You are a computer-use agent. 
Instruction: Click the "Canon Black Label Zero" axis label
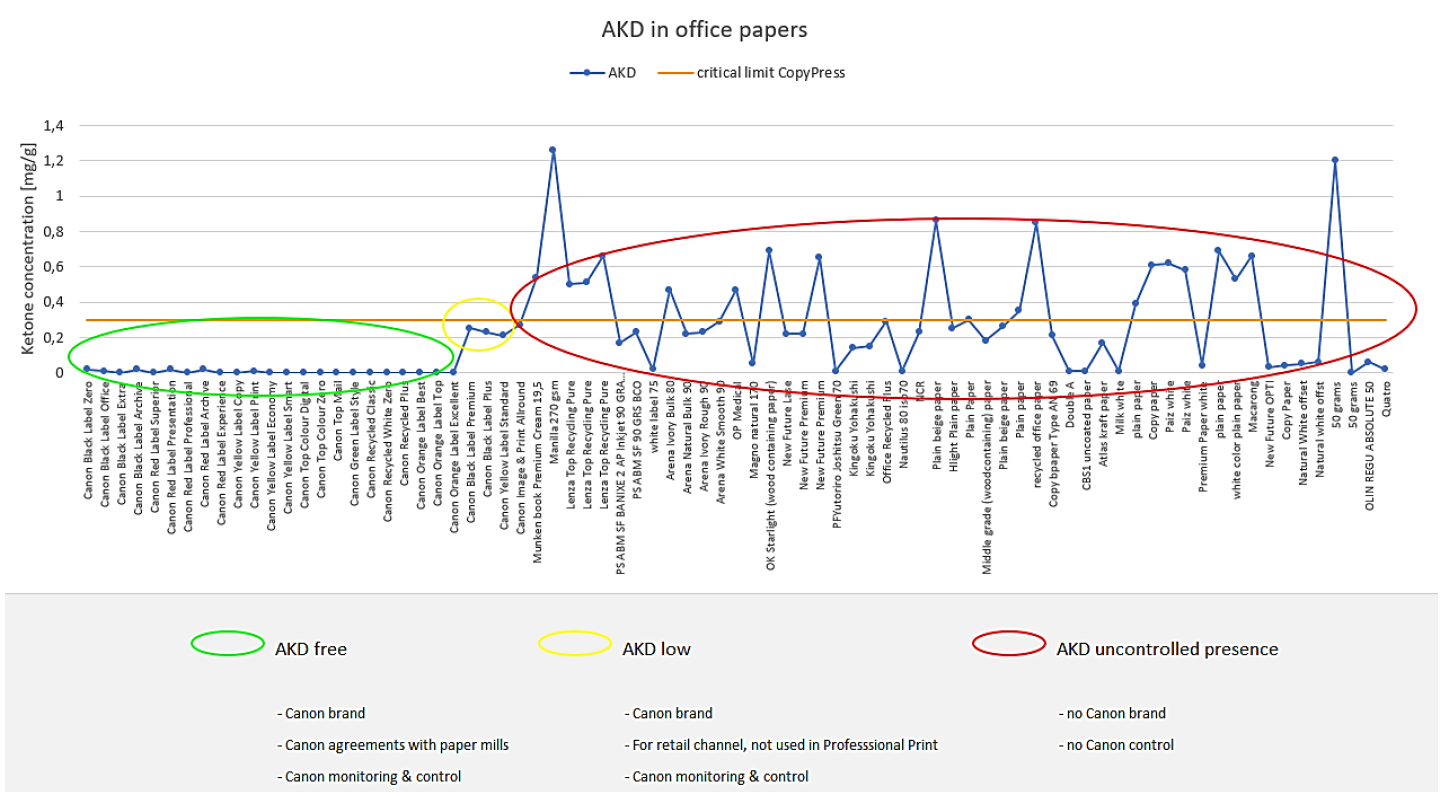[87, 438]
